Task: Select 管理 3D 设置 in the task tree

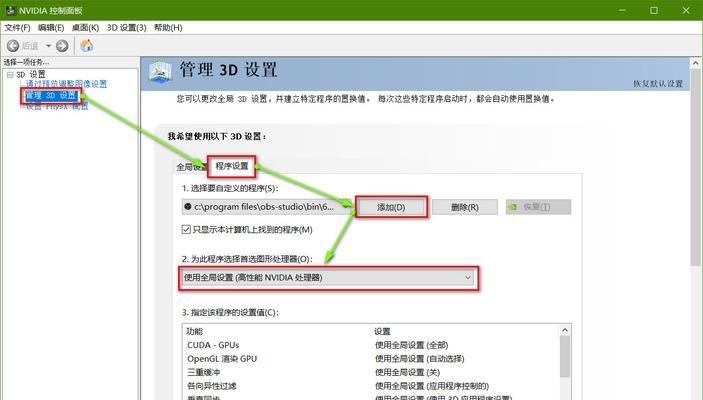Action: point(51,96)
